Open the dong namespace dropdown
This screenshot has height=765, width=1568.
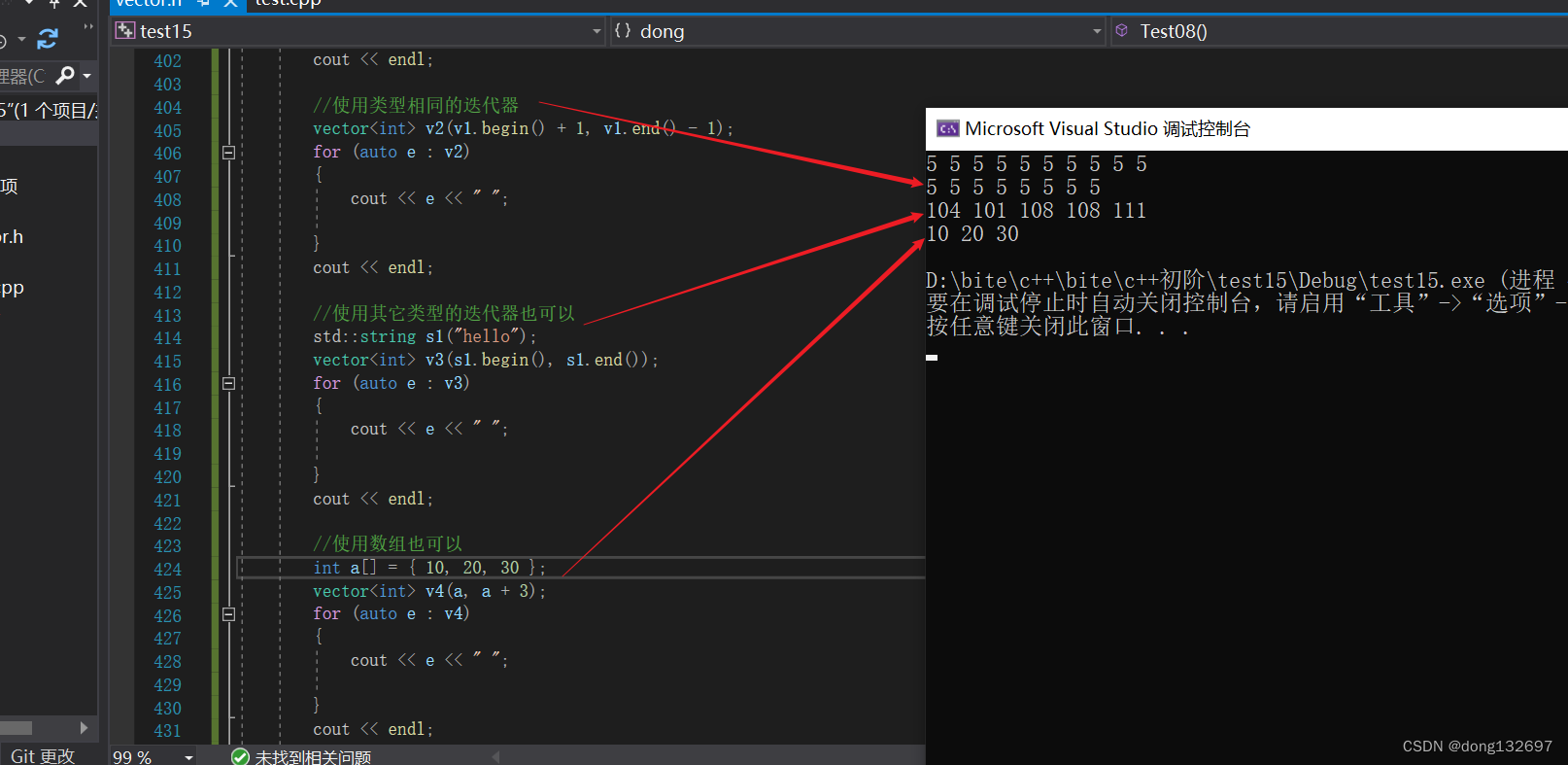click(x=1097, y=31)
